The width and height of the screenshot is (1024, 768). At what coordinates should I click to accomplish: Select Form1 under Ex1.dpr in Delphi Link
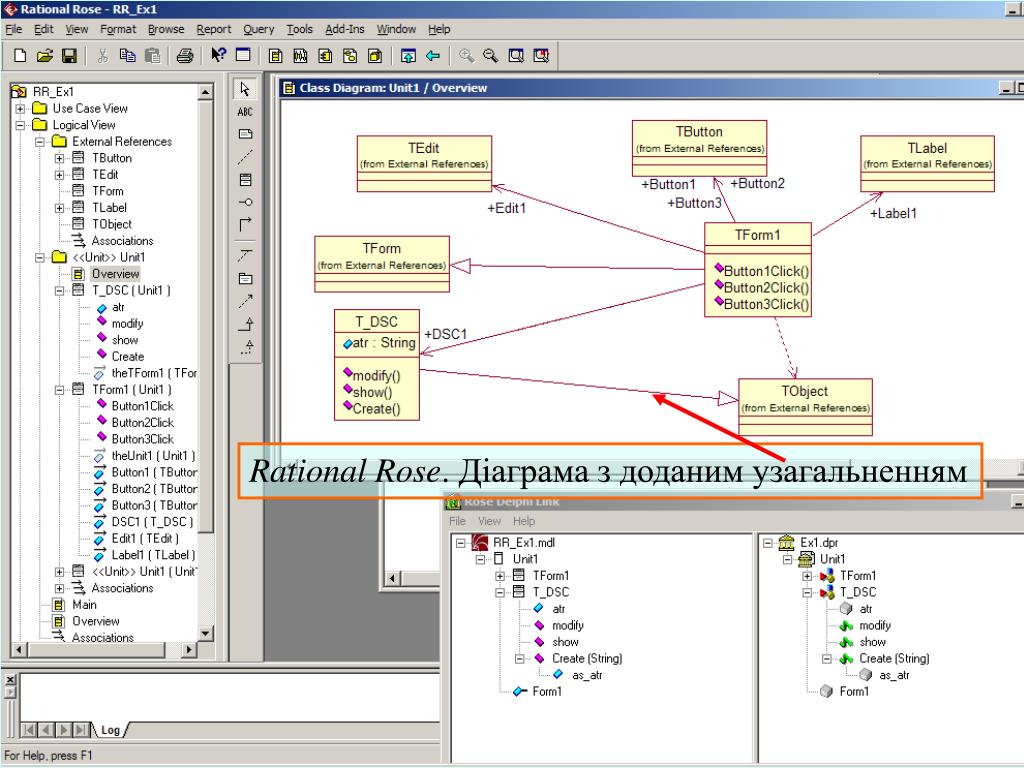[854, 692]
